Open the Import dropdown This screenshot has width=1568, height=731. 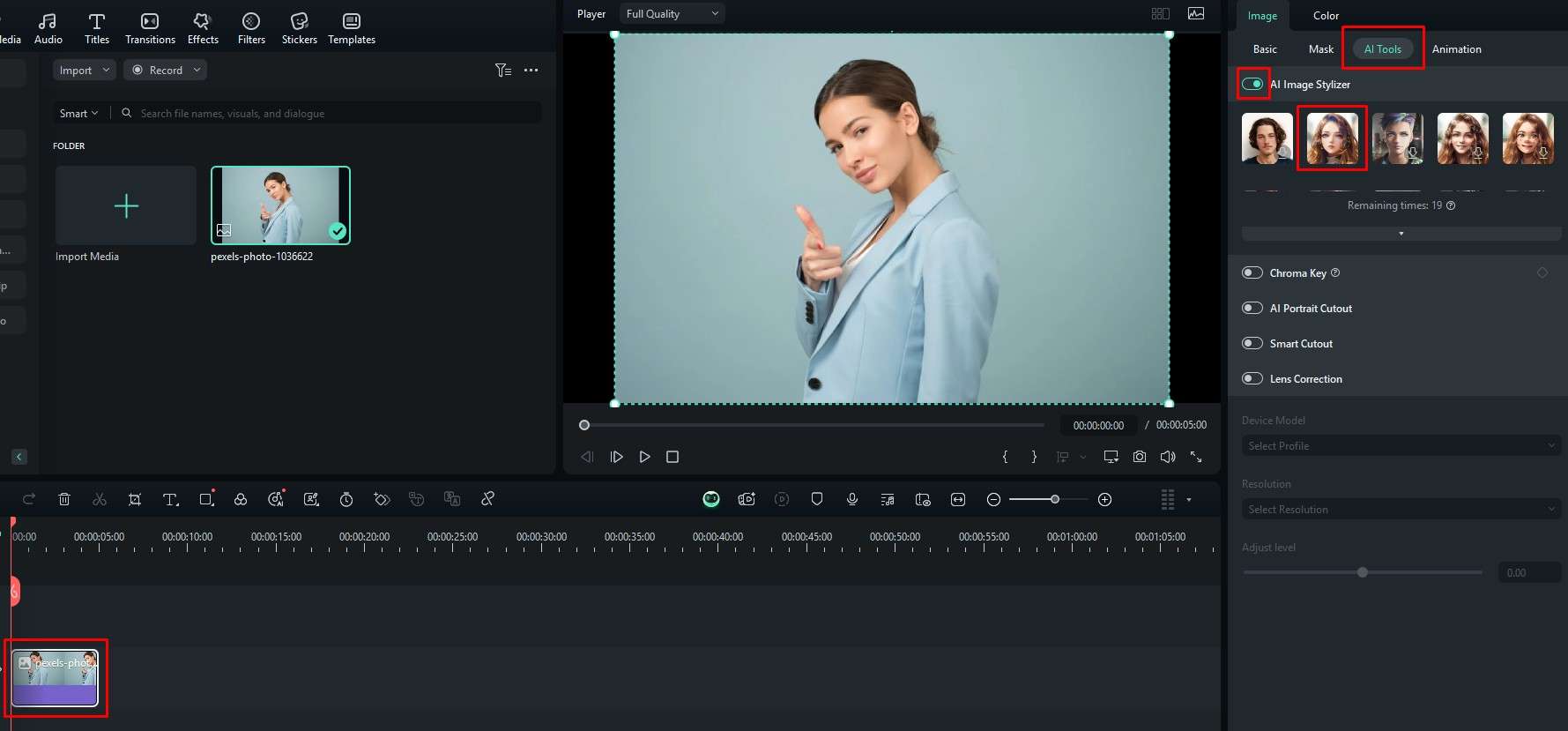[85, 70]
